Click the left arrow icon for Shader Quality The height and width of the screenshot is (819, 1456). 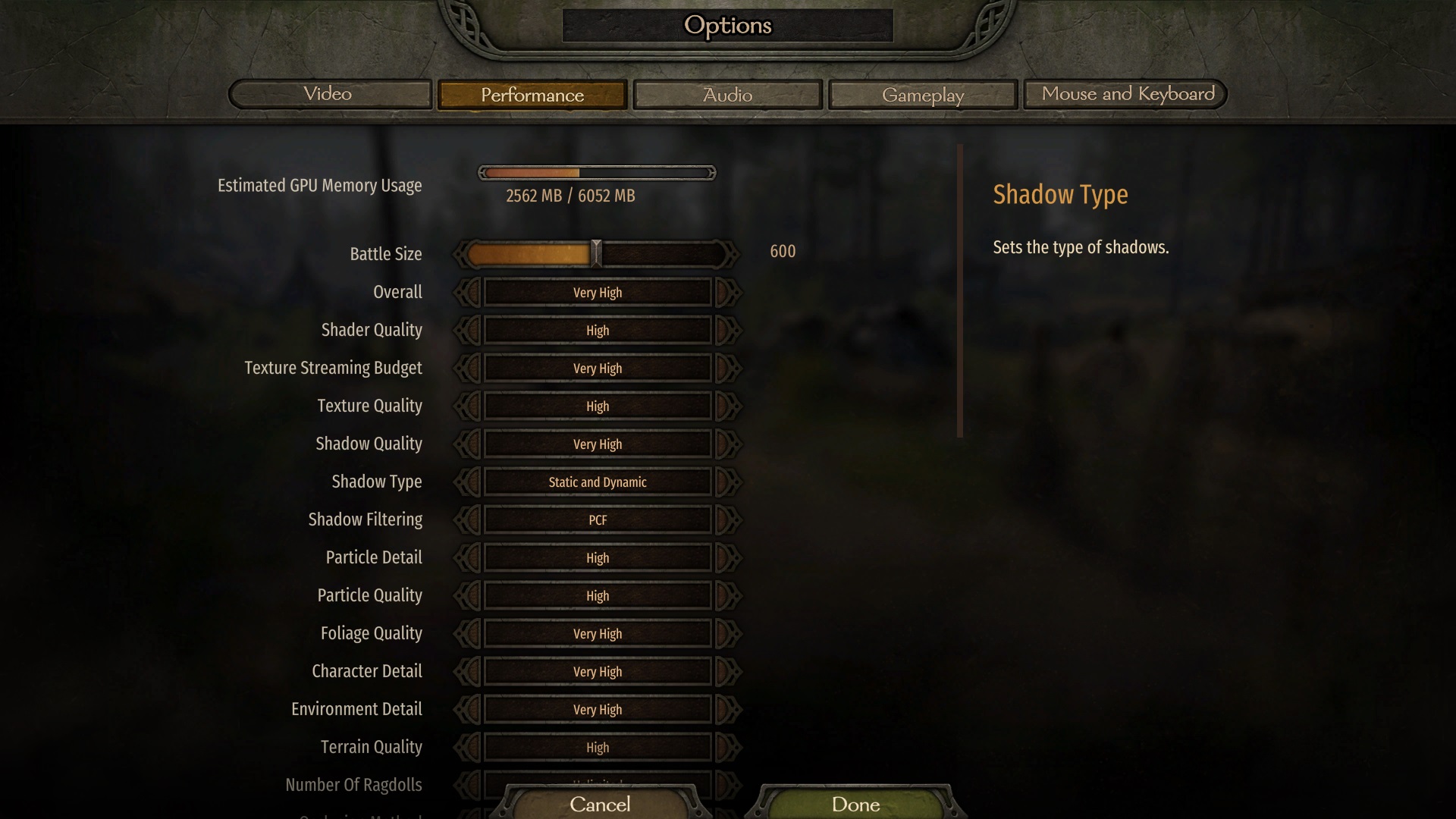(466, 330)
